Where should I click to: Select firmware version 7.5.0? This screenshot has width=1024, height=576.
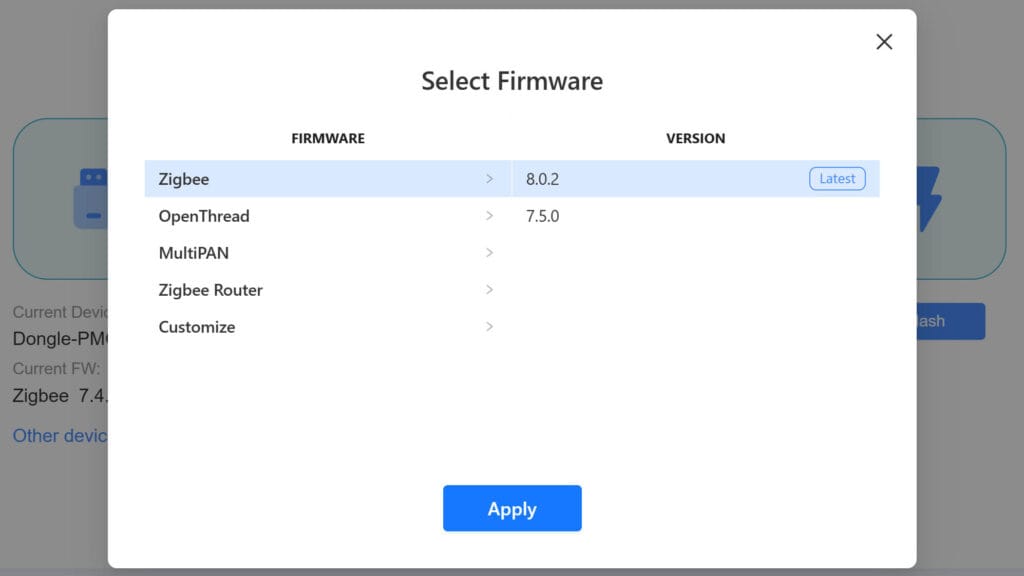point(543,216)
